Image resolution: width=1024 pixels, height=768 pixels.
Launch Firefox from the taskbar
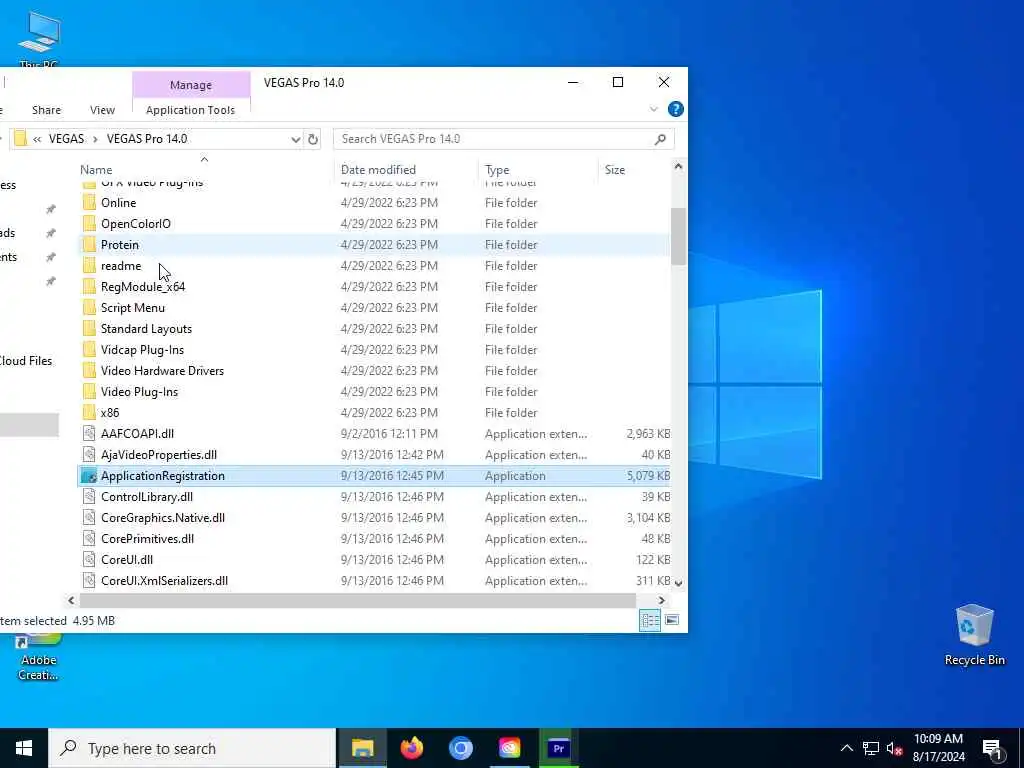point(411,748)
